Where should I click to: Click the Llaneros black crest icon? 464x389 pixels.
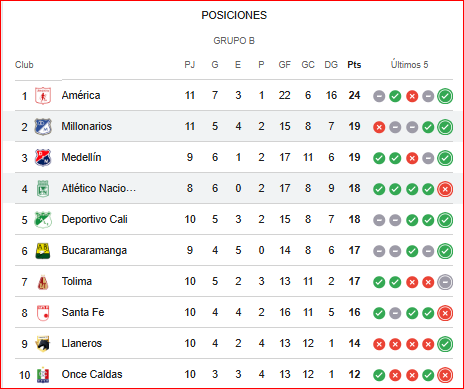(43, 344)
